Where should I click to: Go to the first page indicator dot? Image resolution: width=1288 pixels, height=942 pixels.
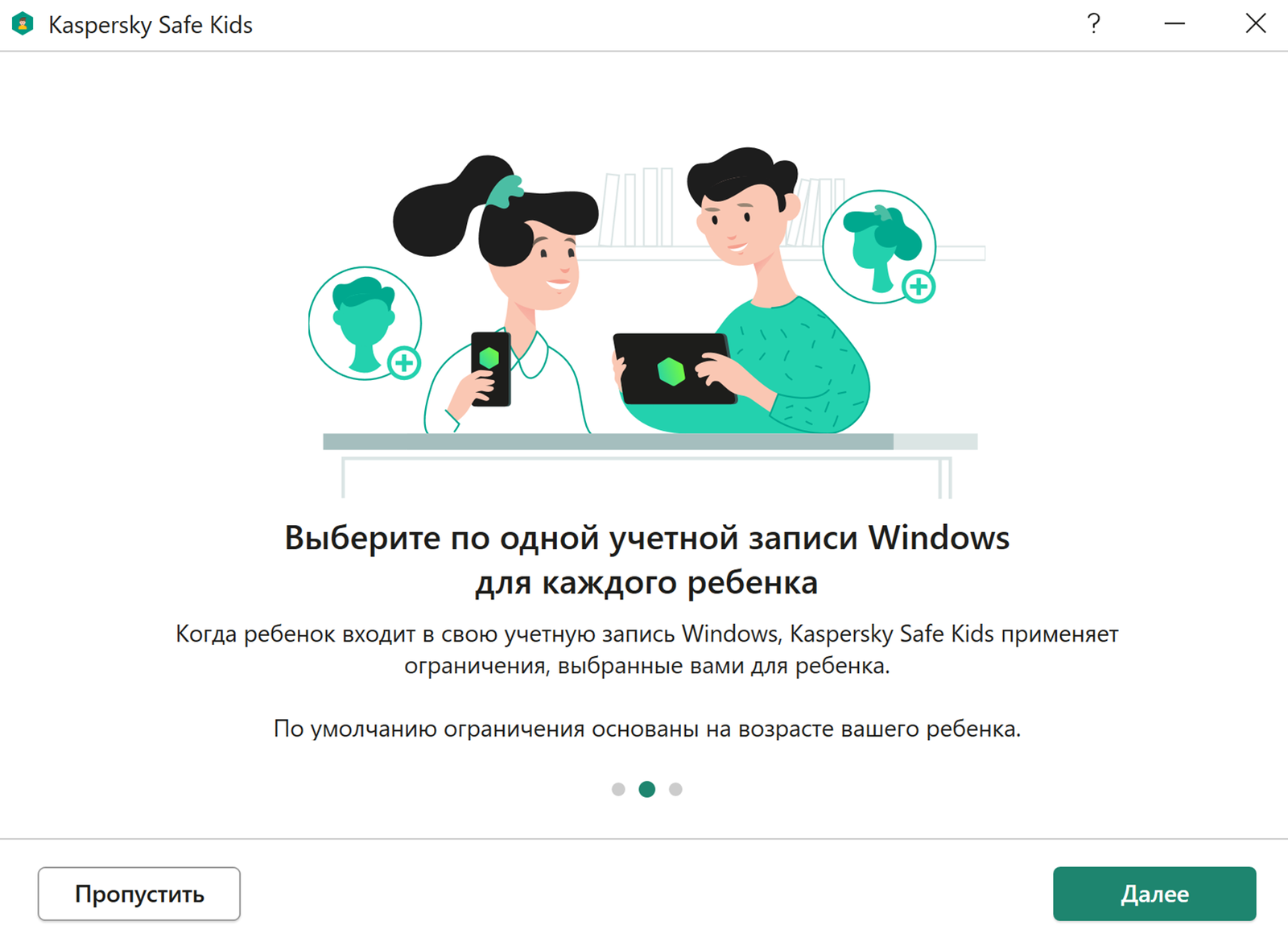tap(618, 789)
